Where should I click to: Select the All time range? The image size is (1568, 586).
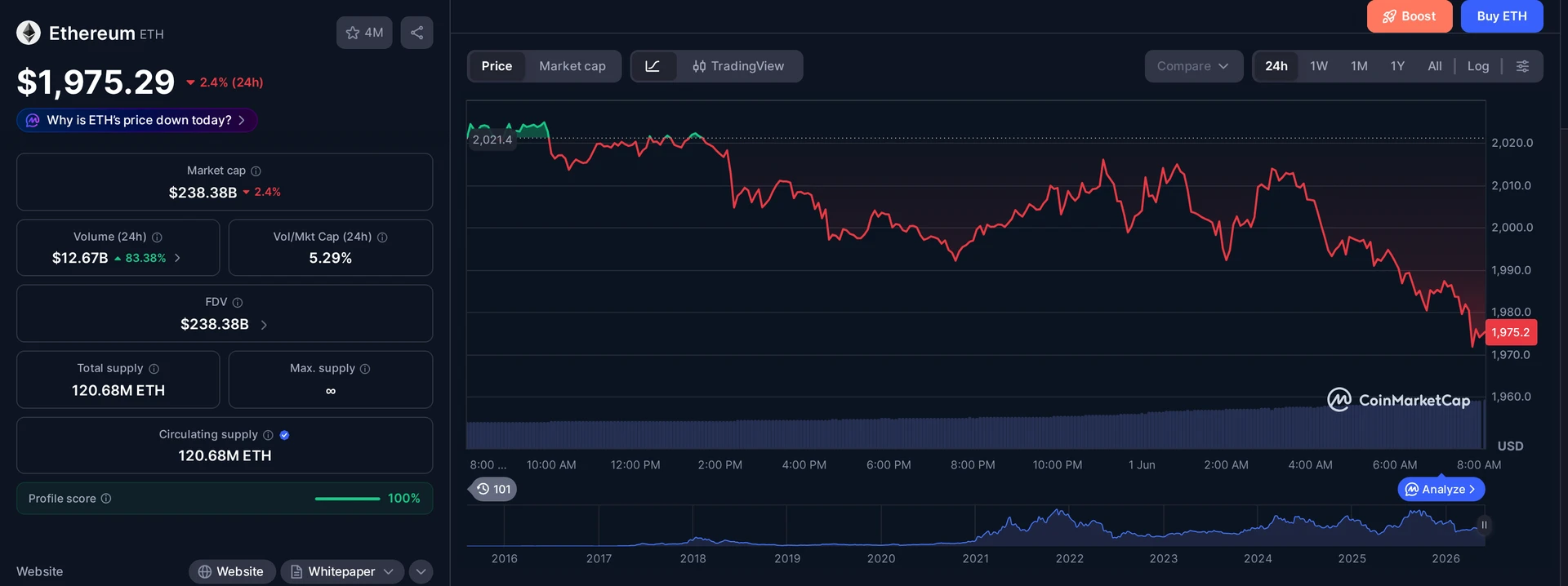point(1435,66)
